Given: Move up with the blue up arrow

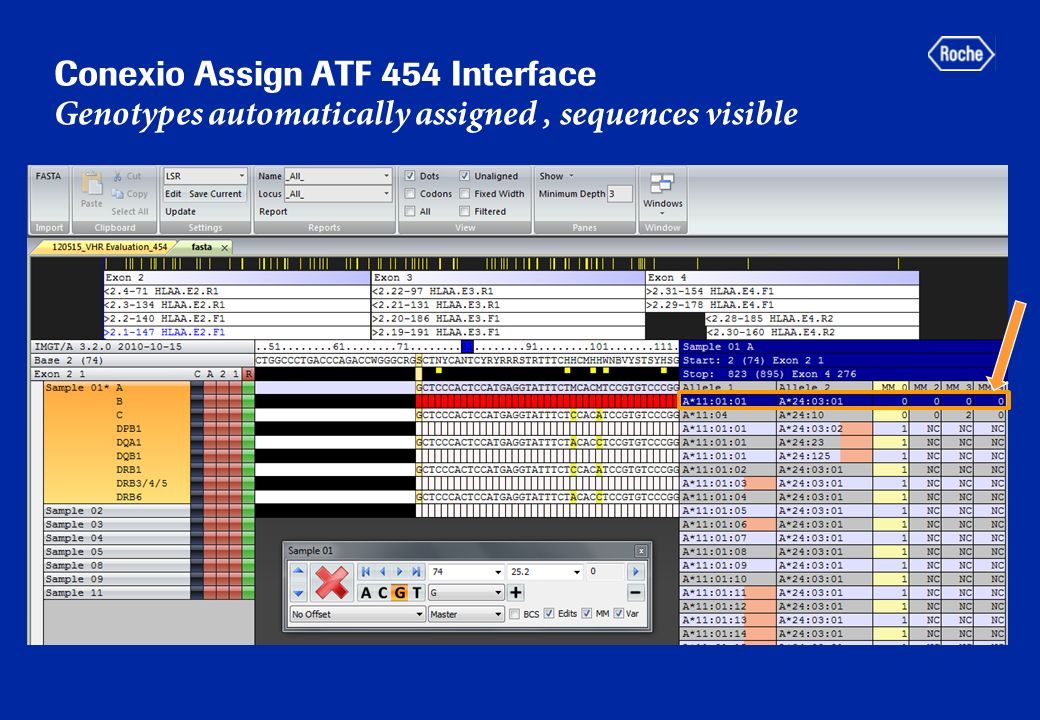Looking at the screenshot, I should (x=298, y=571).
